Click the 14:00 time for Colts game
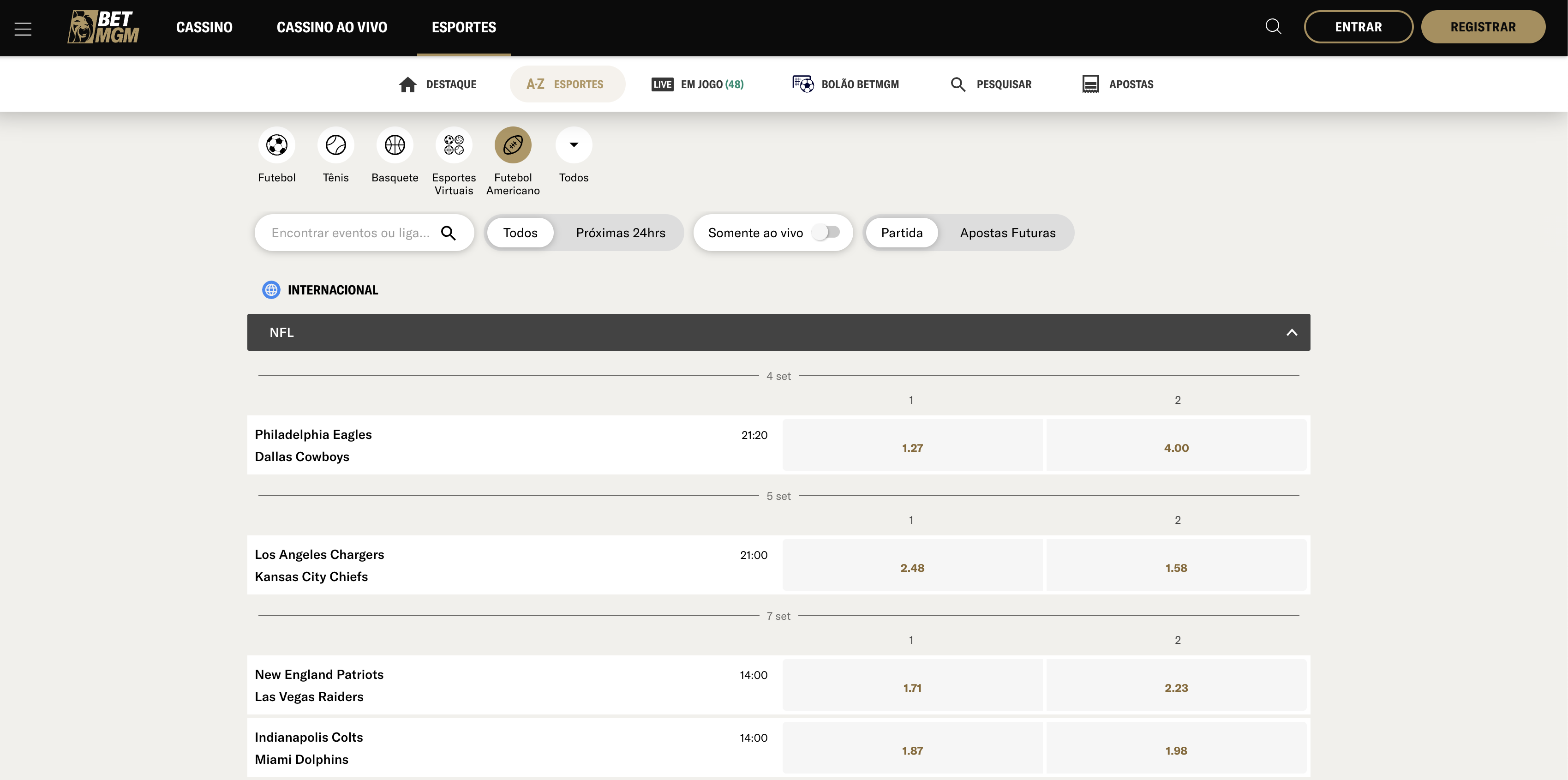Screen dimensions: 1568x780 754,738
